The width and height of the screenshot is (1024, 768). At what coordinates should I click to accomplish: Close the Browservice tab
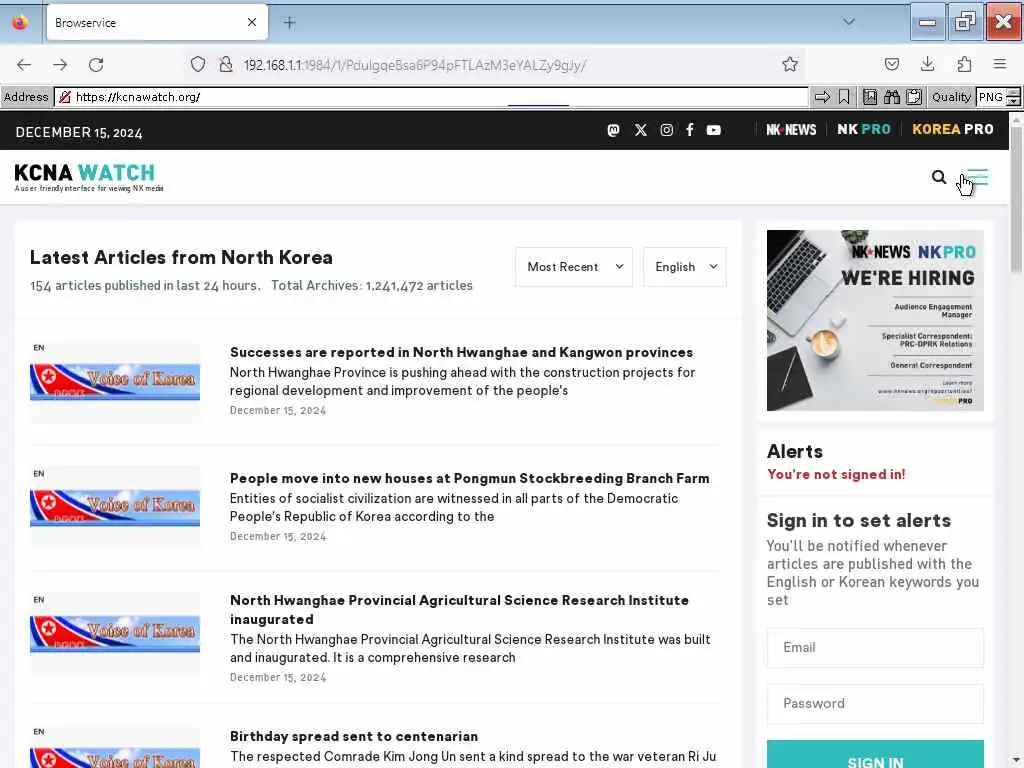coord(252,22)
